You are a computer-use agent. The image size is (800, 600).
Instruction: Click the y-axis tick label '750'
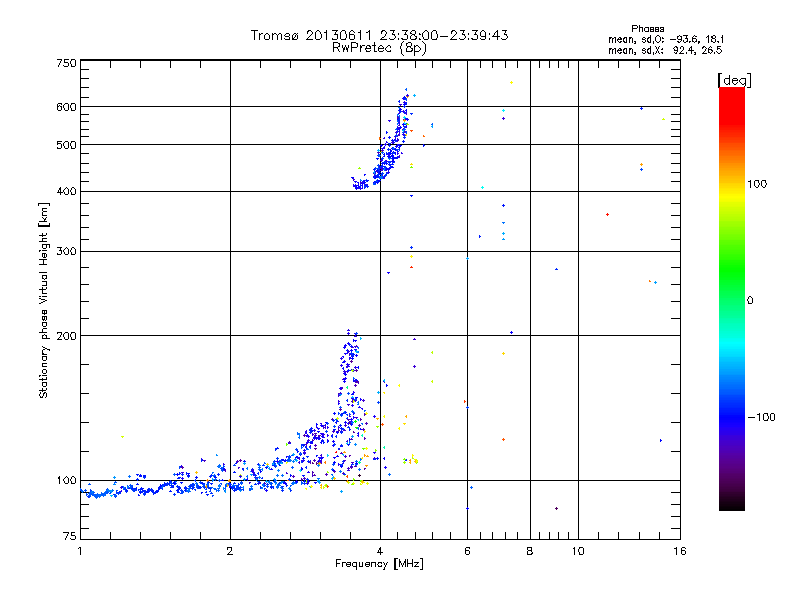click(66, 63)
